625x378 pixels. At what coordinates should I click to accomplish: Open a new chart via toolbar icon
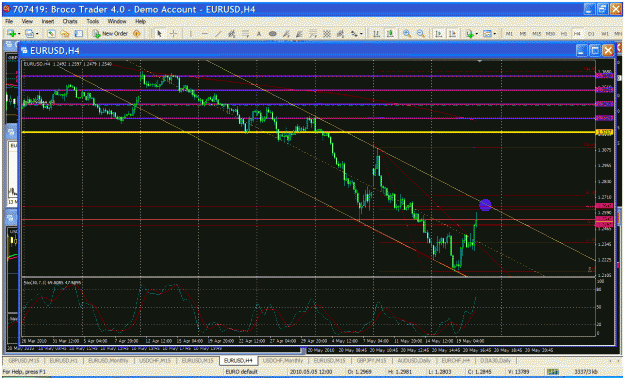tap(11, 34)
